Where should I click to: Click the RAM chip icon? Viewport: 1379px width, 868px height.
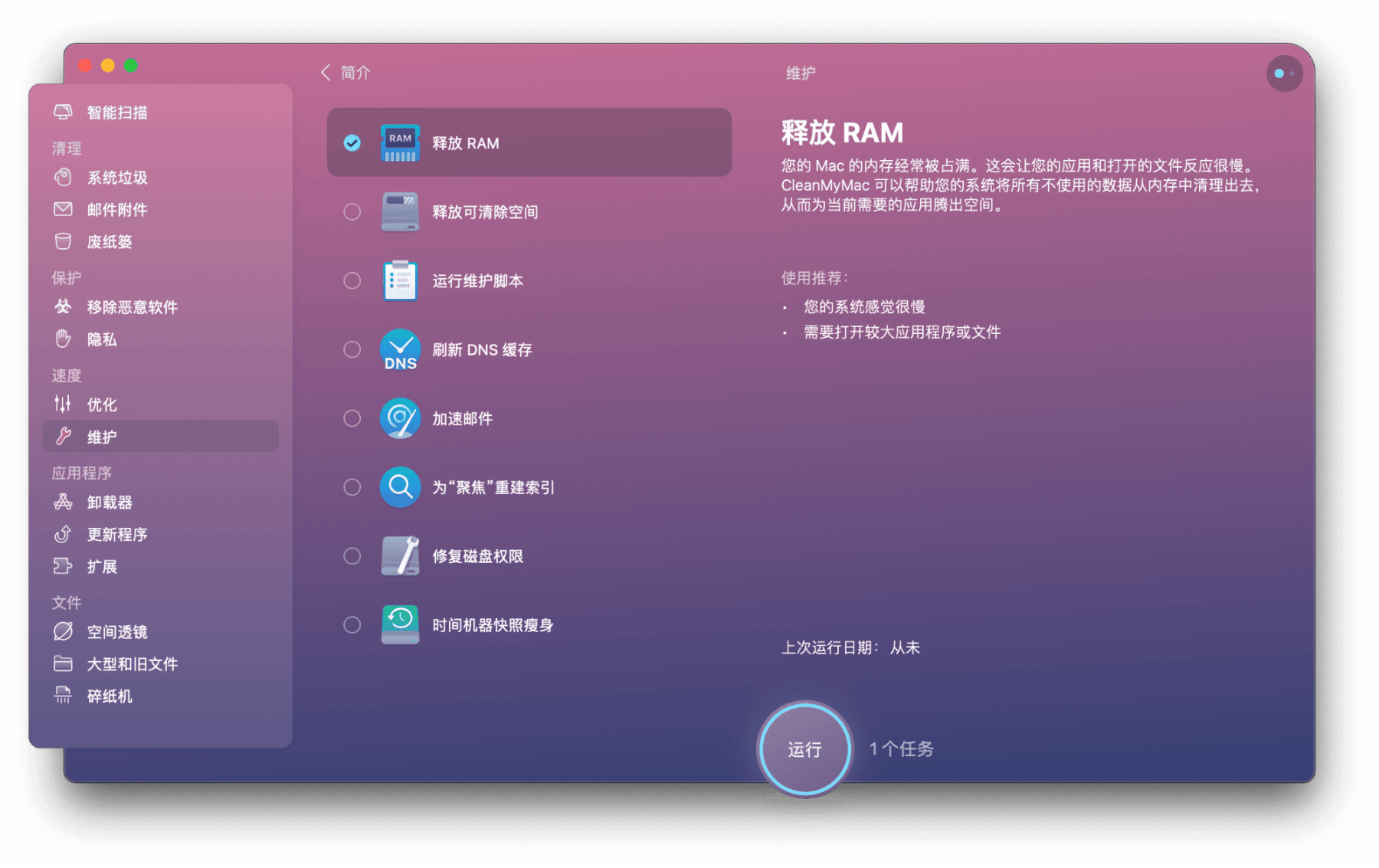click(x=400, y=142)
